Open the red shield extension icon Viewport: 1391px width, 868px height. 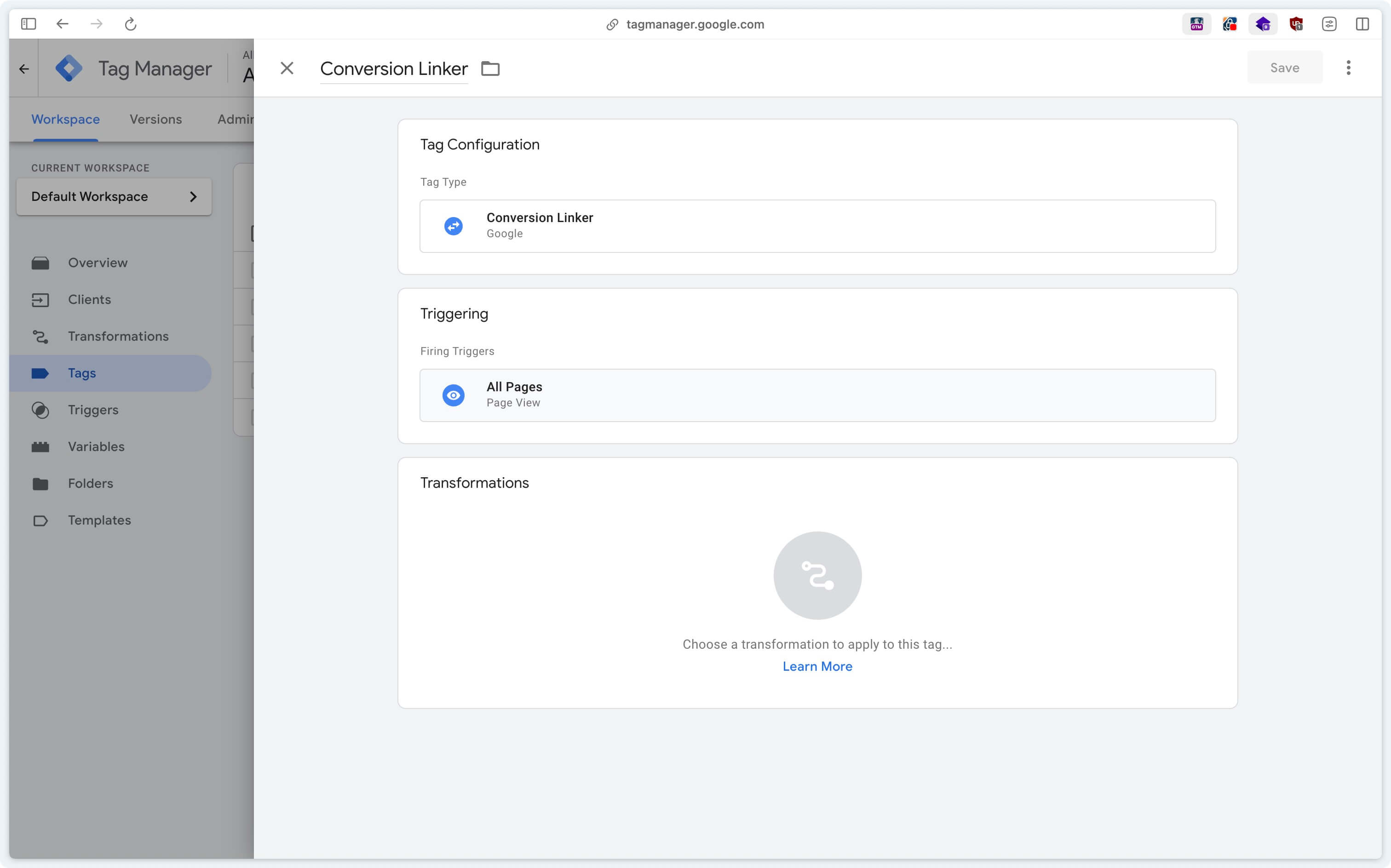pyautogui.click(x=1296, y=24)
